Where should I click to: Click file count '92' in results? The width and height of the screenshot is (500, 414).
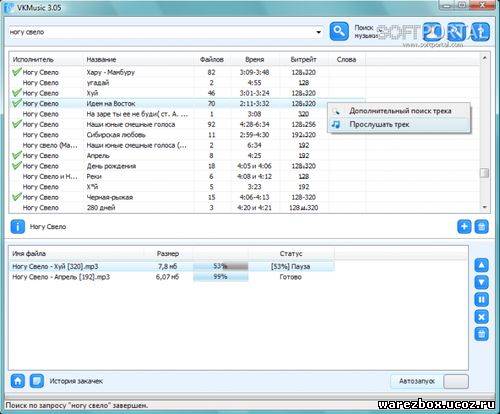[x=211, y=124]
